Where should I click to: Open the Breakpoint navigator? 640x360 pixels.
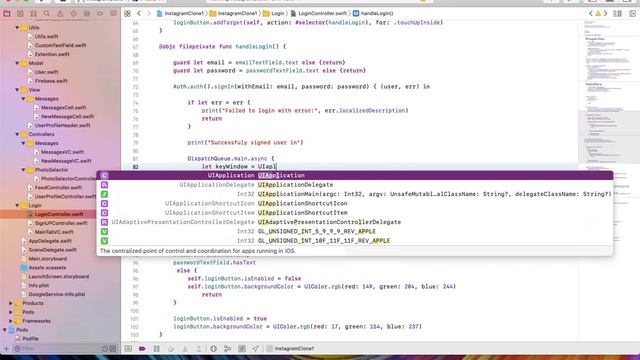click(100, 13)
